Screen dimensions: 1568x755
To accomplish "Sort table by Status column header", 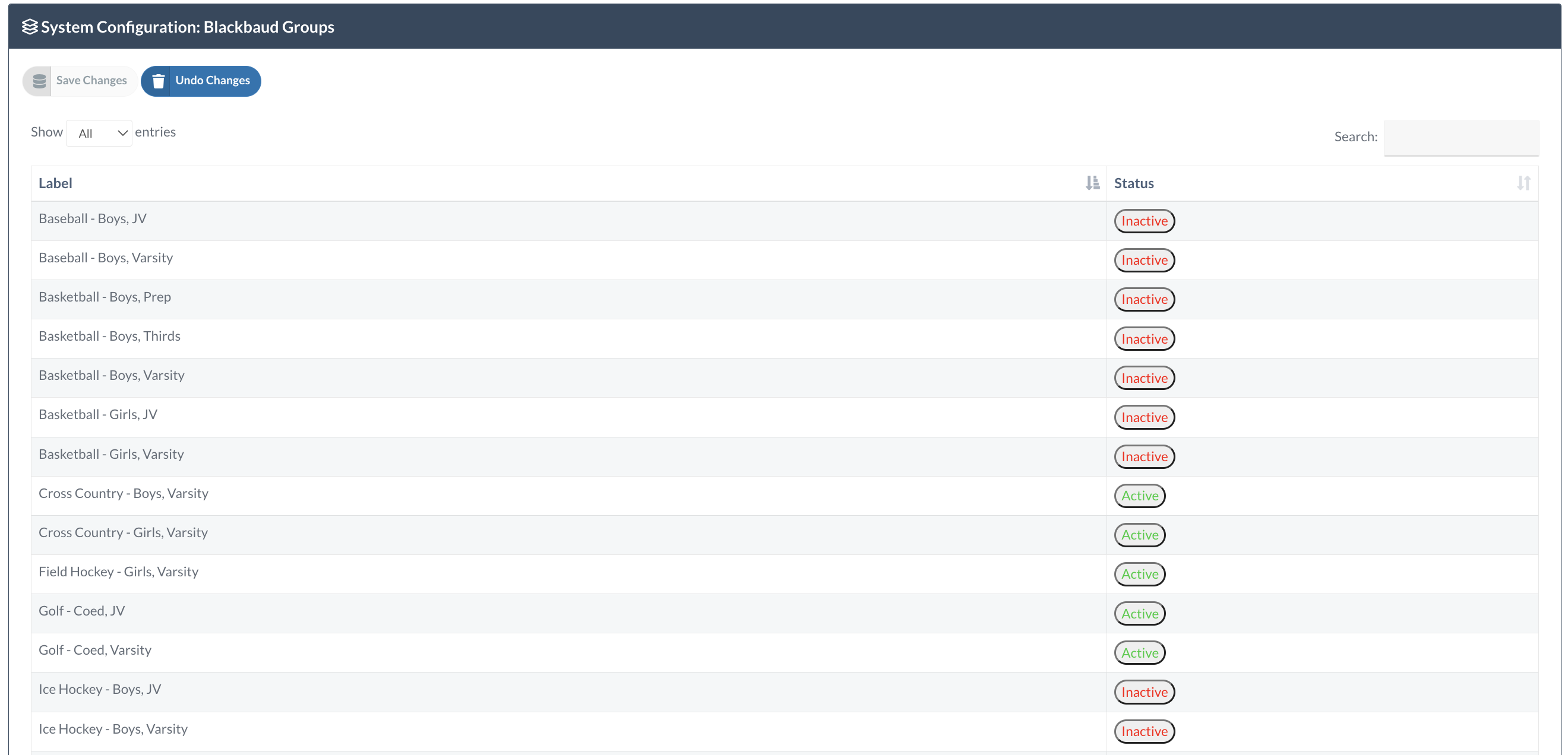I will pos(1133,183).
